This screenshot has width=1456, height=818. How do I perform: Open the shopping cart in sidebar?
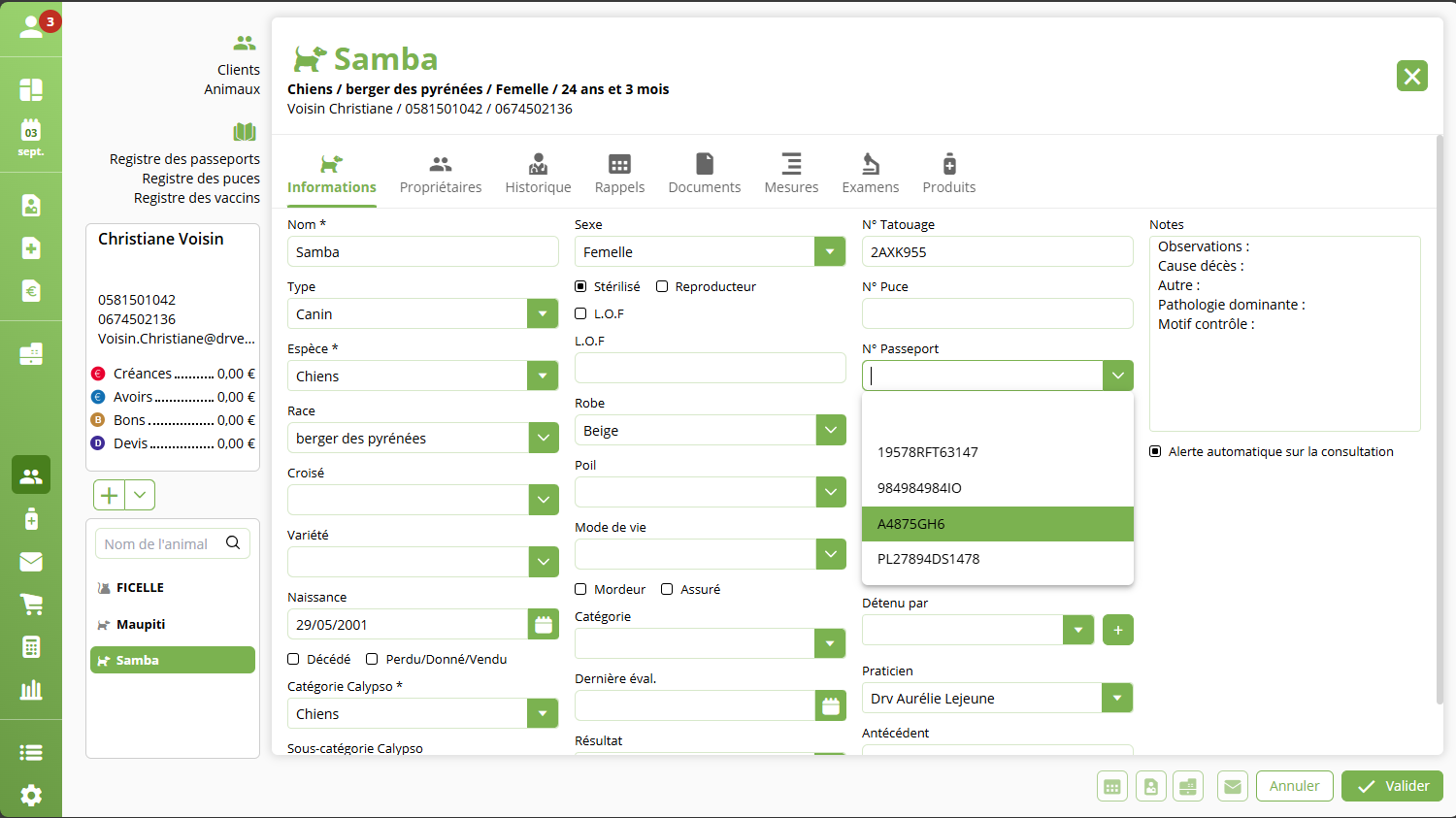point(31,605)
